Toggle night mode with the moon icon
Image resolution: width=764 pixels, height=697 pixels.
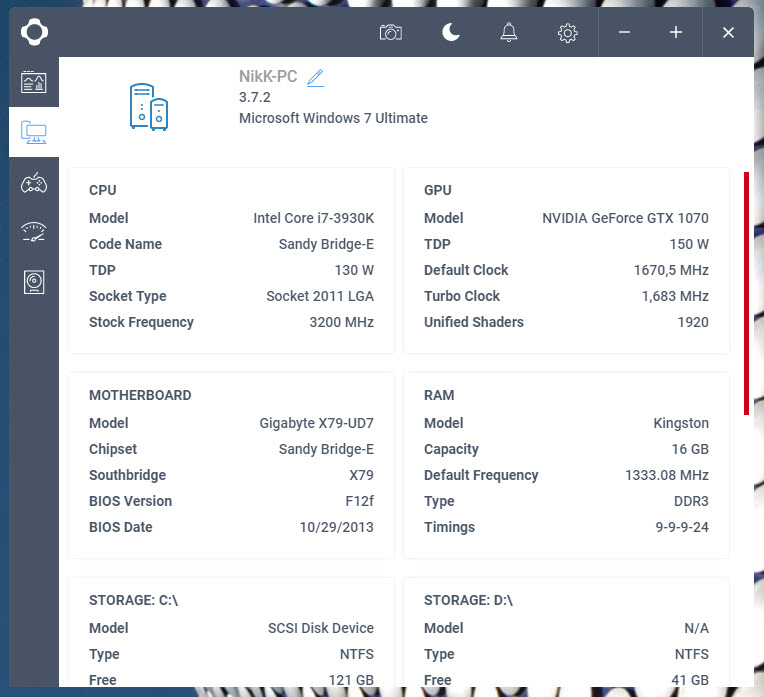point(451,33)
